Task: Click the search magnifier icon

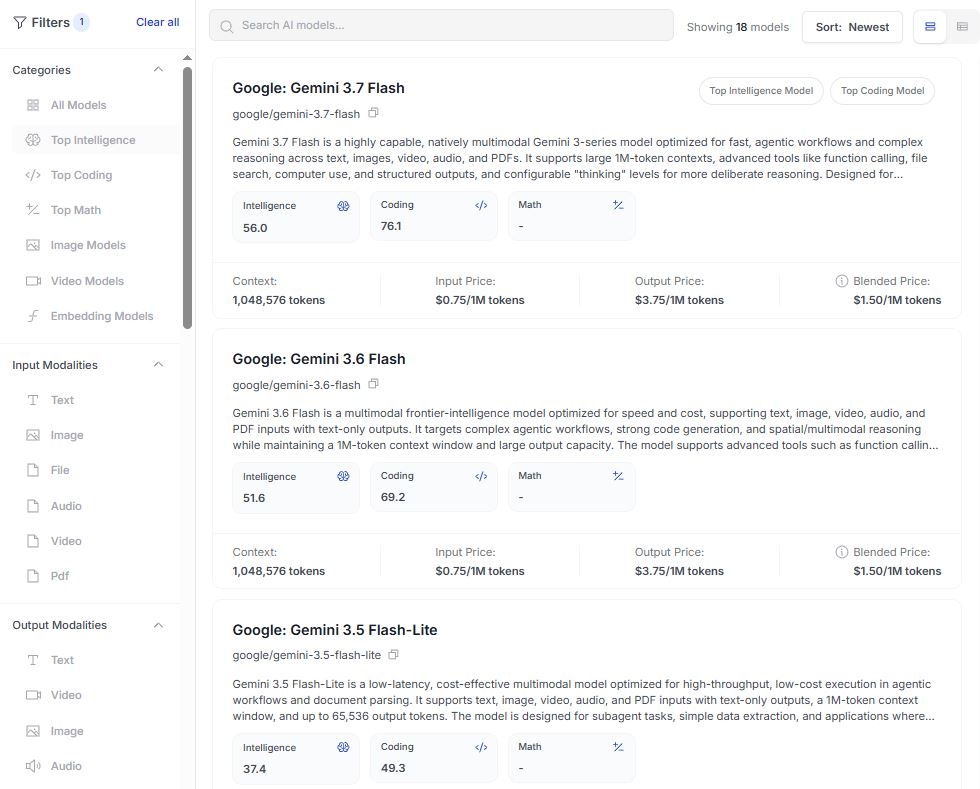Action: [227, 26]
